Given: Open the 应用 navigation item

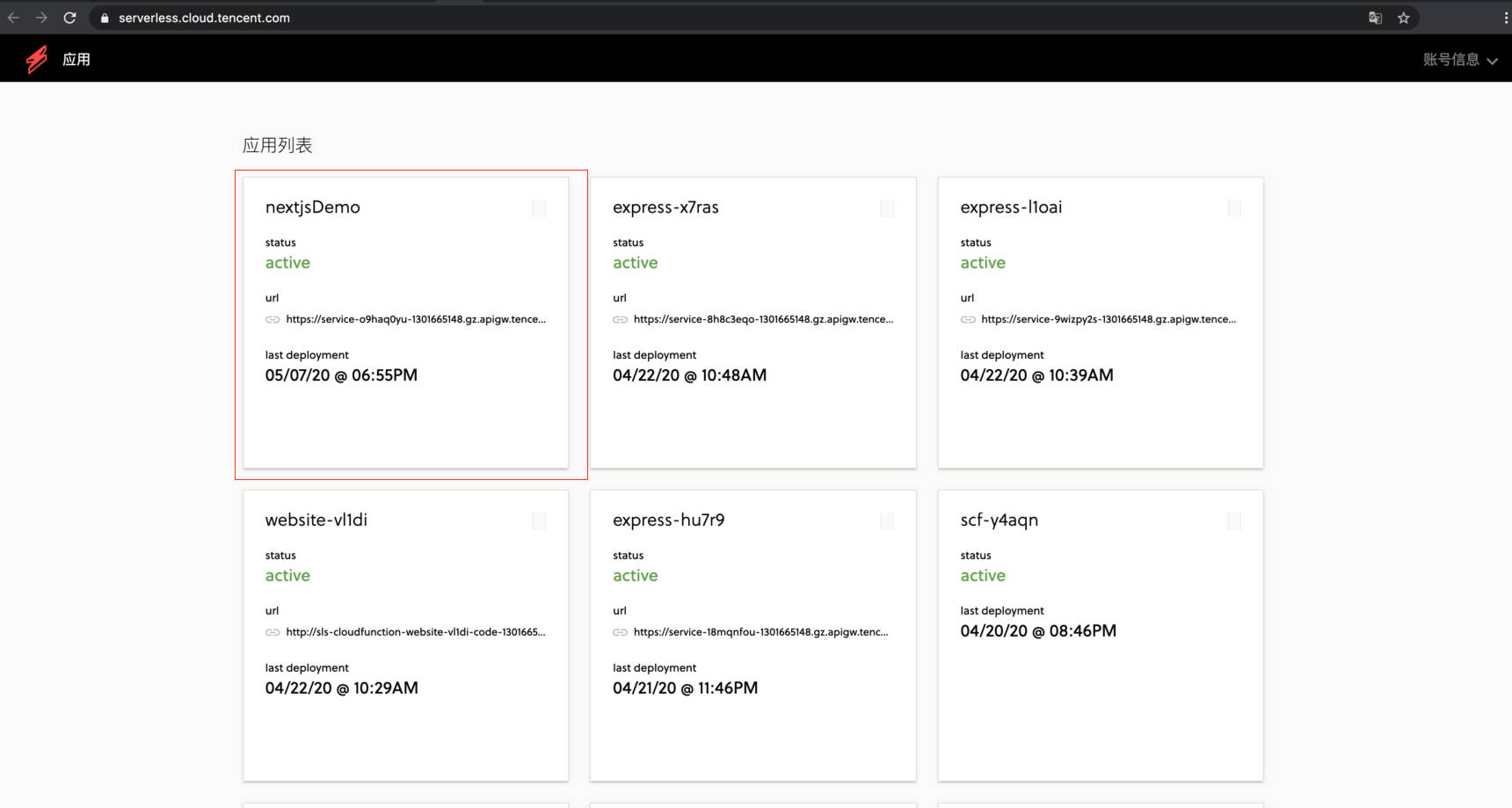Looking at the screenshot, I should [x=76, y=60].
